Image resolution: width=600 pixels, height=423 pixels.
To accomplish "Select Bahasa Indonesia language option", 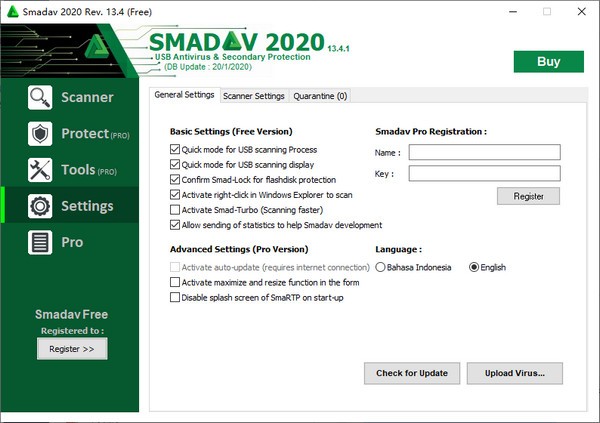I will click(381, 268).
